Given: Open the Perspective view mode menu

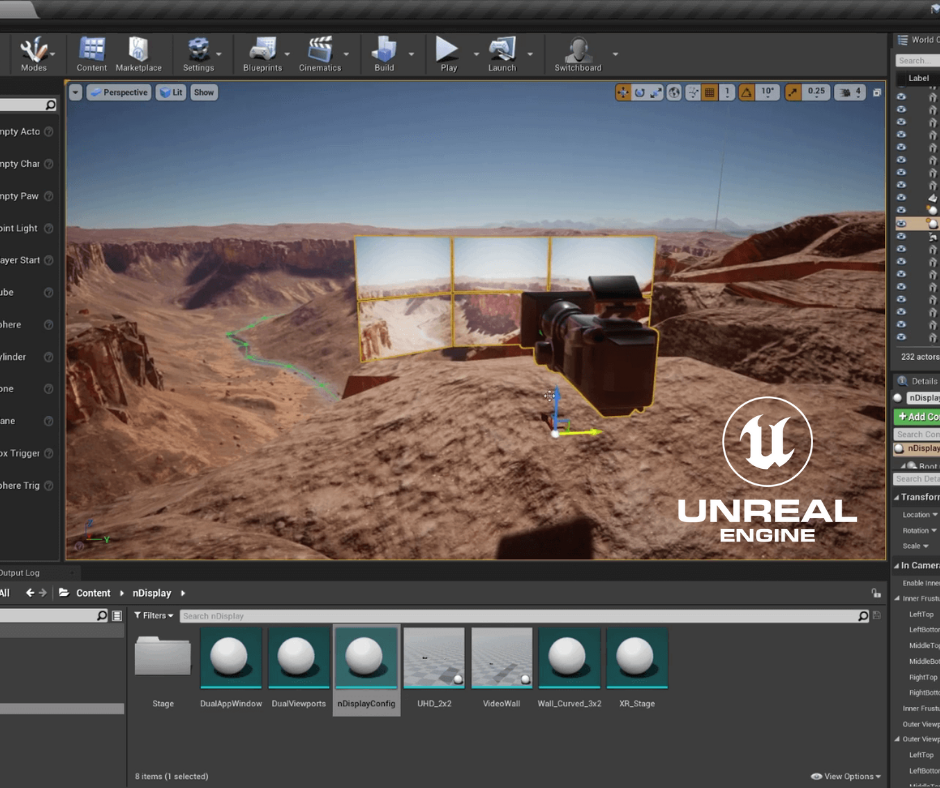Looking at the screenshot, I should pyautogui.click(x=119, y=92).
